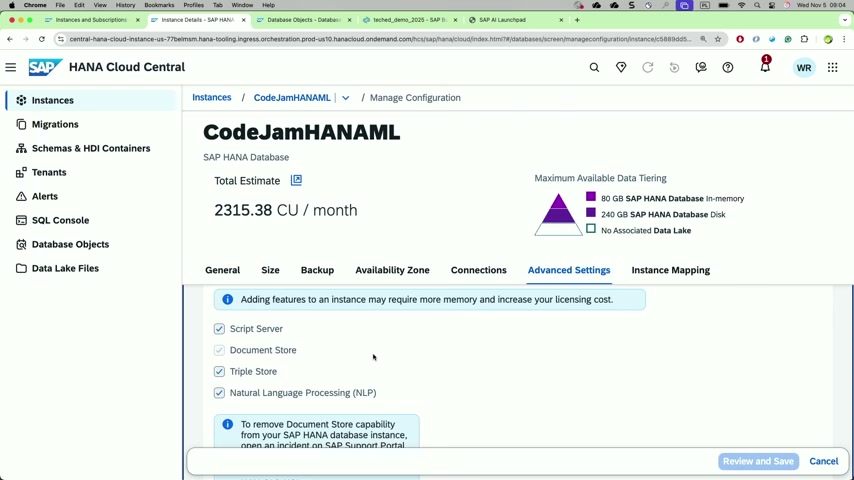Switch to the Size tab
Image resolution: width=854 pixels, height=480 pixels.
tap(270, 270)
